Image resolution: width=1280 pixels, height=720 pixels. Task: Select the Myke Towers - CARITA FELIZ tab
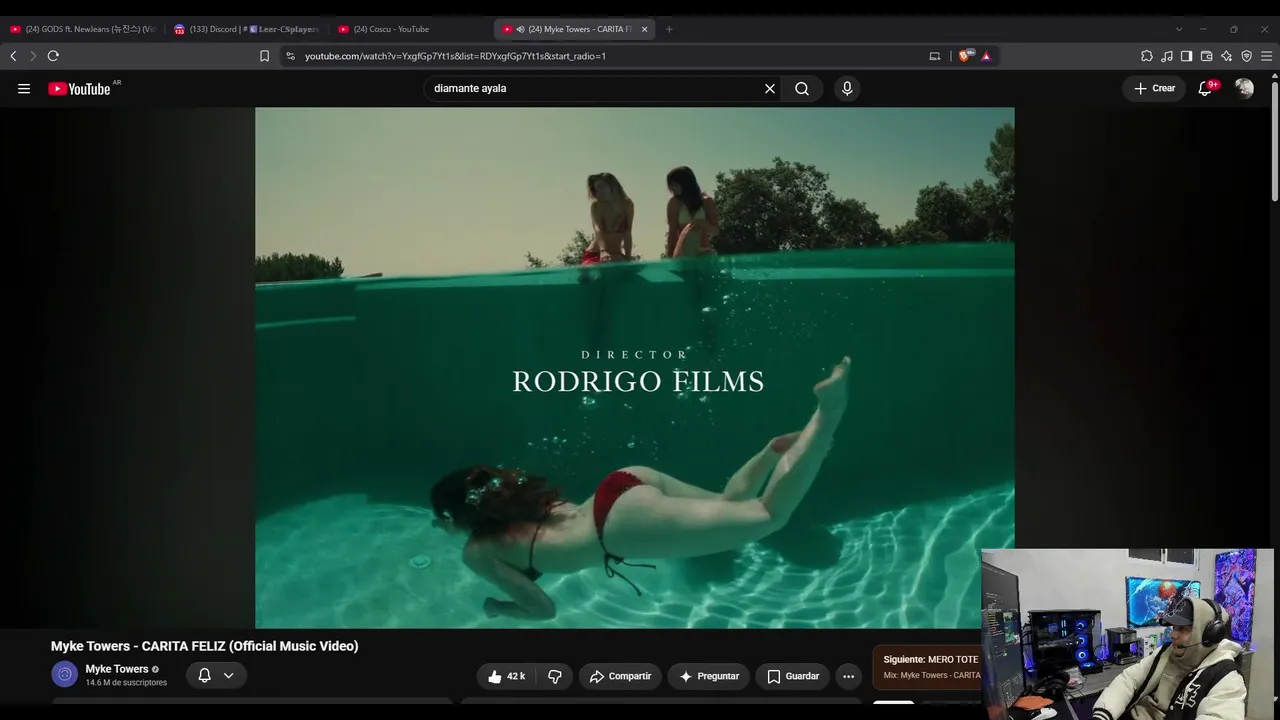click(x=574, y=29)
